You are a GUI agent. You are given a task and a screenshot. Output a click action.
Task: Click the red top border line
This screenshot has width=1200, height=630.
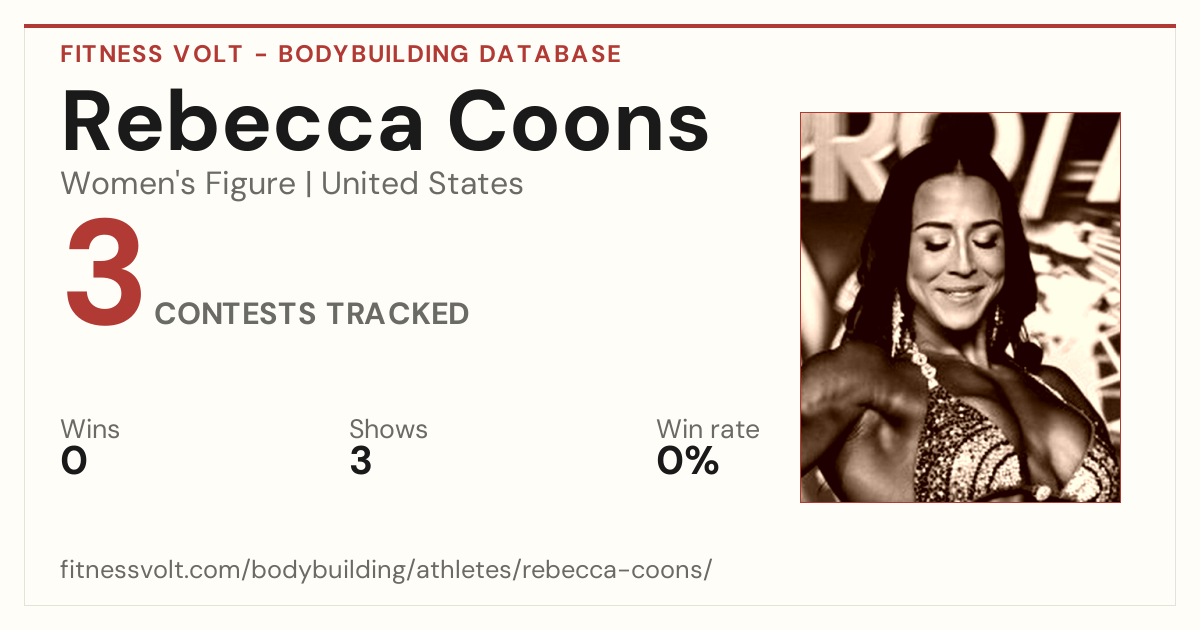pyautogui.click(x=600, y=26)
